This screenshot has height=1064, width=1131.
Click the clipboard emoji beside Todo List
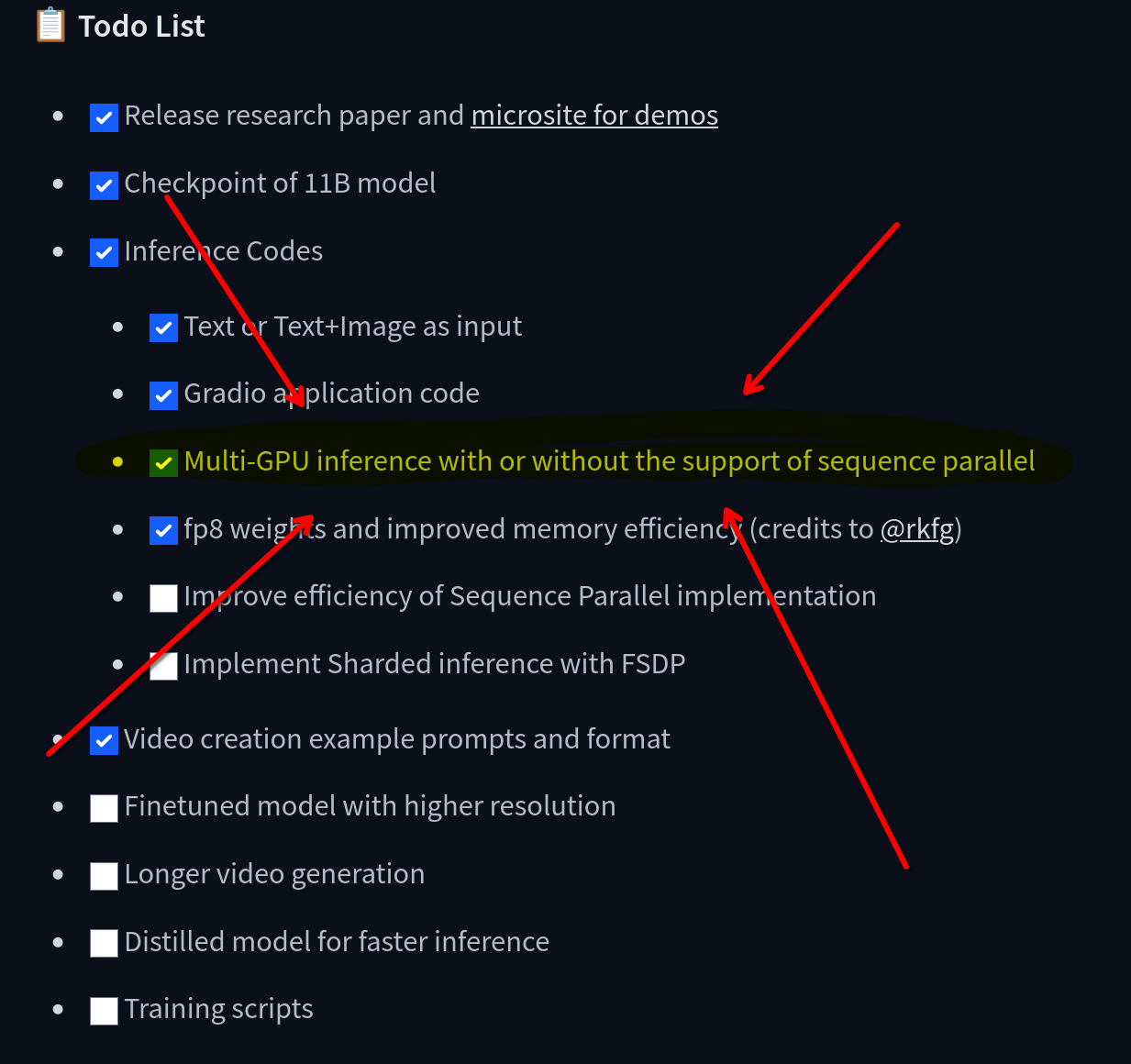coord(50,26)
